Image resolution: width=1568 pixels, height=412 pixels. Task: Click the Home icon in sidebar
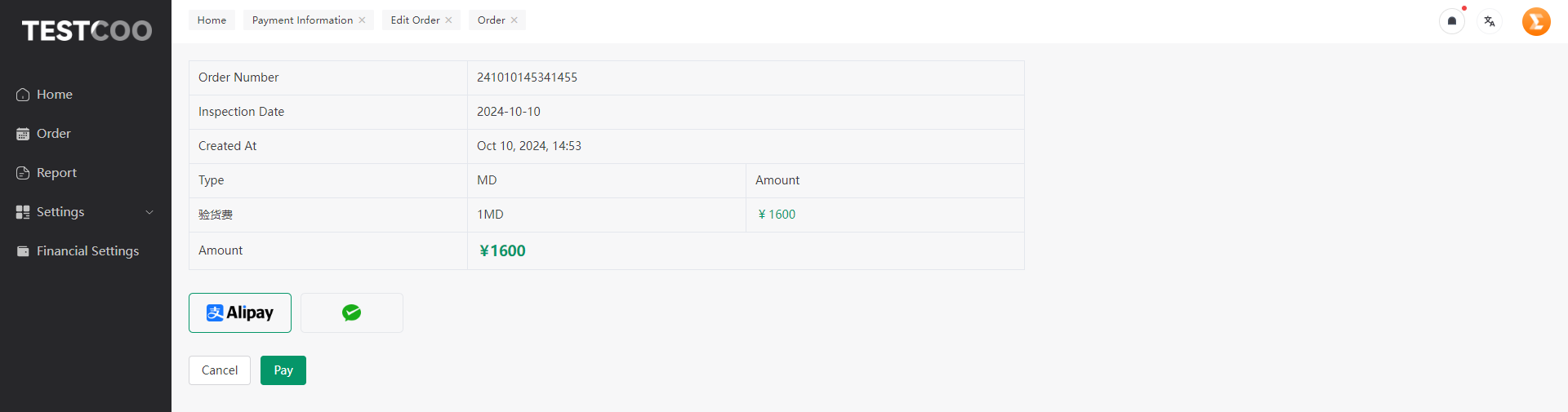pyautogui.click(x=23, y=95)
